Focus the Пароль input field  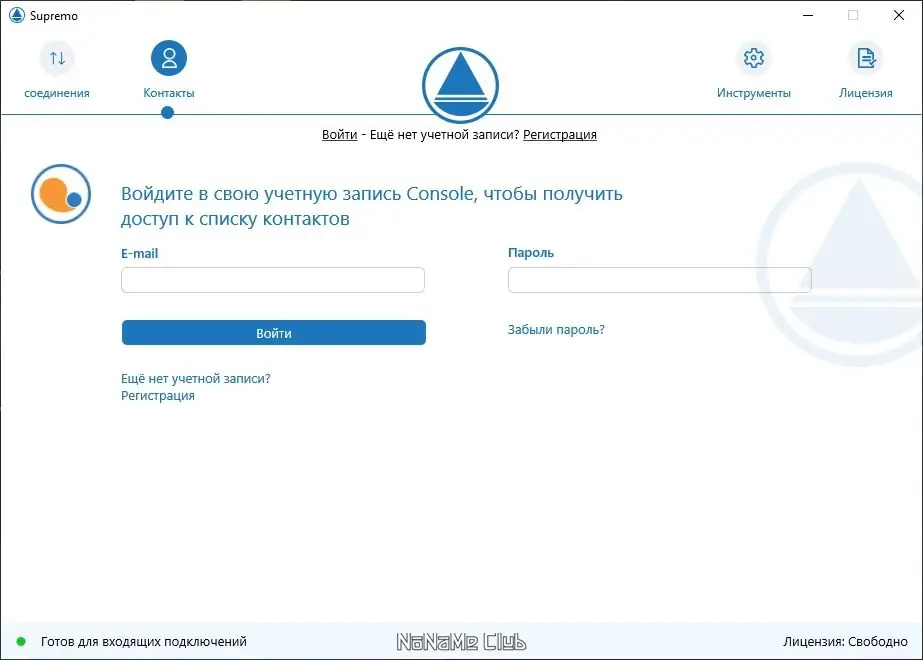(x=659, y=280)
